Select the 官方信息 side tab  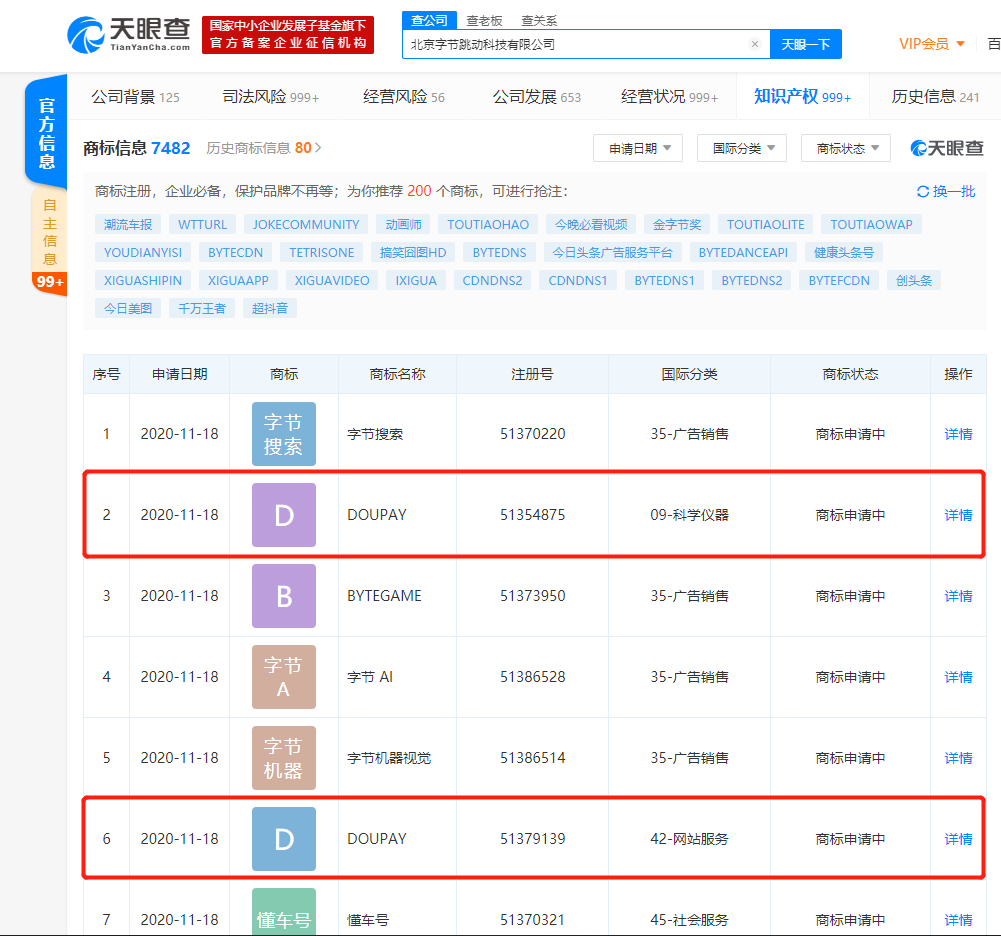46,132
